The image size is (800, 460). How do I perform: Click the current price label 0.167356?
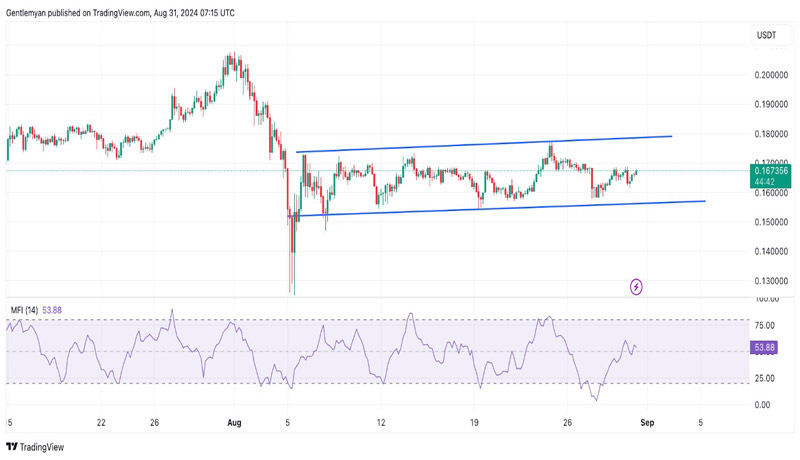tap(771, 171)
